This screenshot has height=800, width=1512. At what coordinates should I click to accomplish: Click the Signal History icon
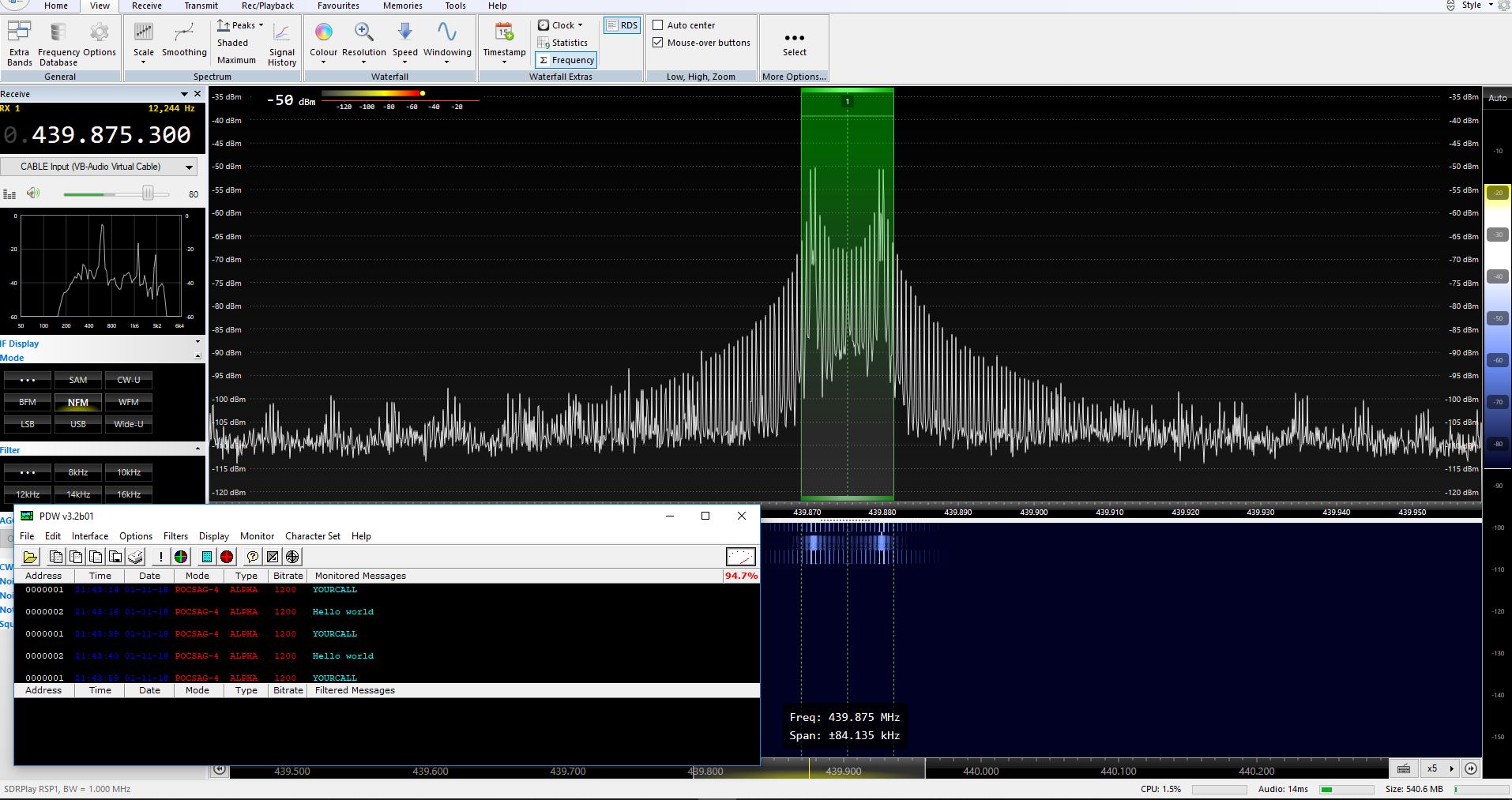click(281, 33)
